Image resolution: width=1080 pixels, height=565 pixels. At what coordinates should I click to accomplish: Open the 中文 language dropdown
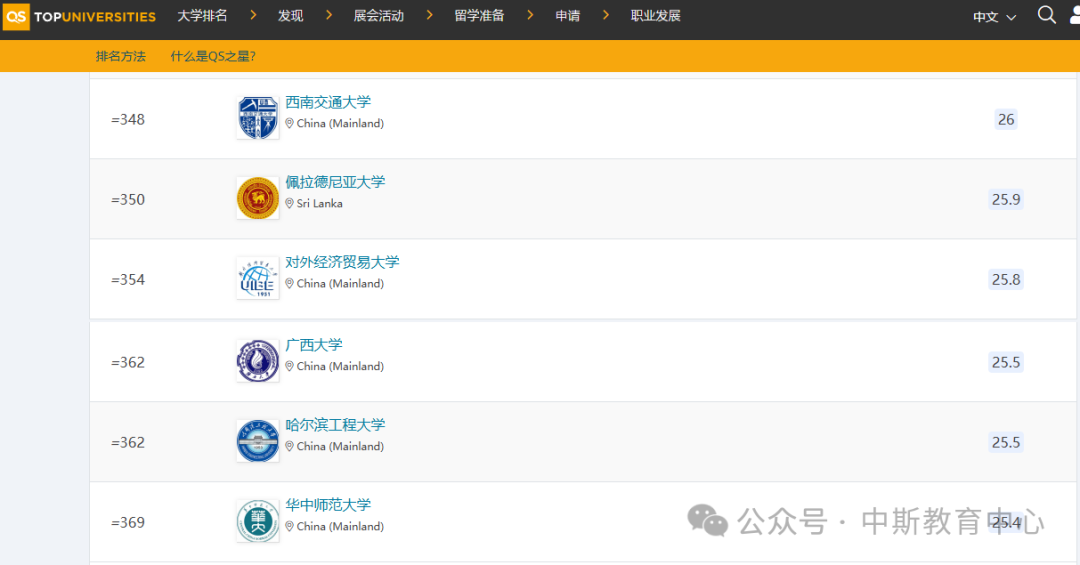tap(995, 17)
